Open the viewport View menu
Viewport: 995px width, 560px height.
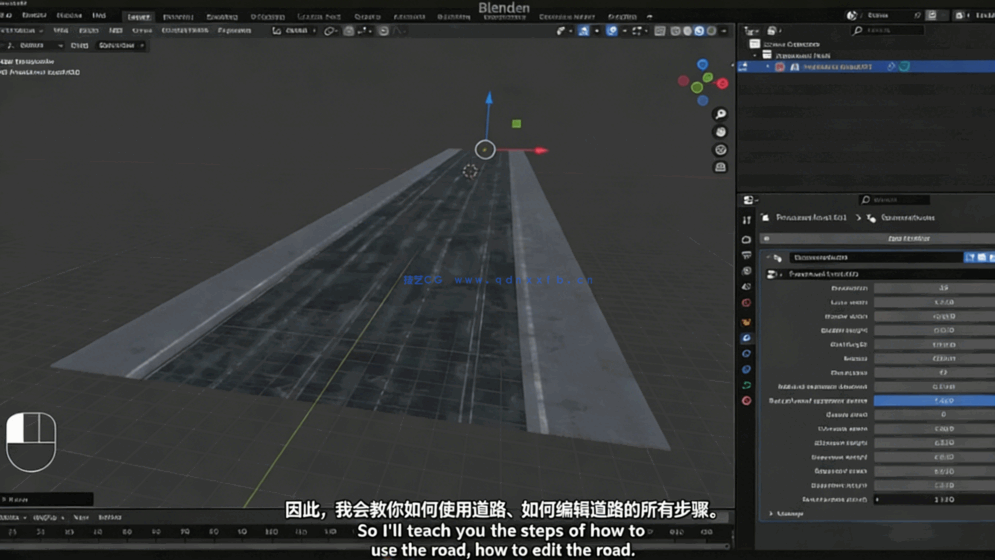[x=60, y=30]
